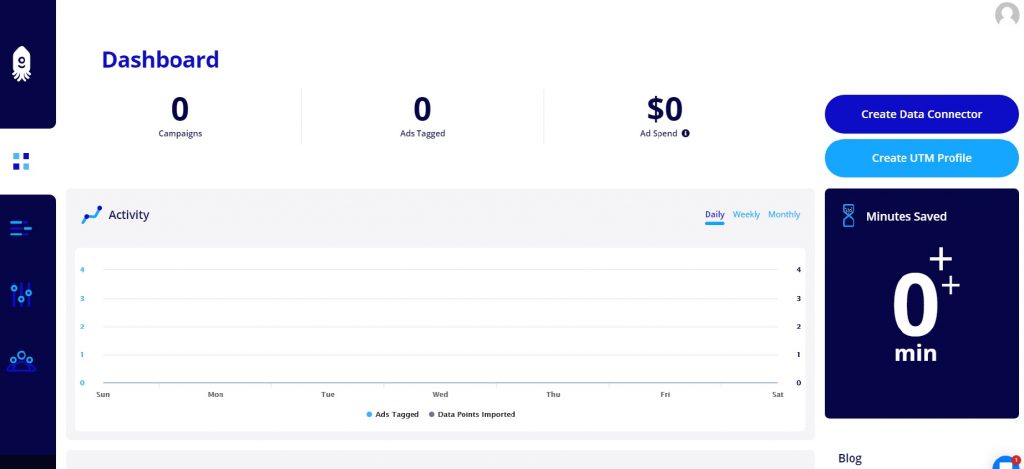Click the squid rocket logo in sidebar
The image size is (1024, 469).
pos(22,64)
